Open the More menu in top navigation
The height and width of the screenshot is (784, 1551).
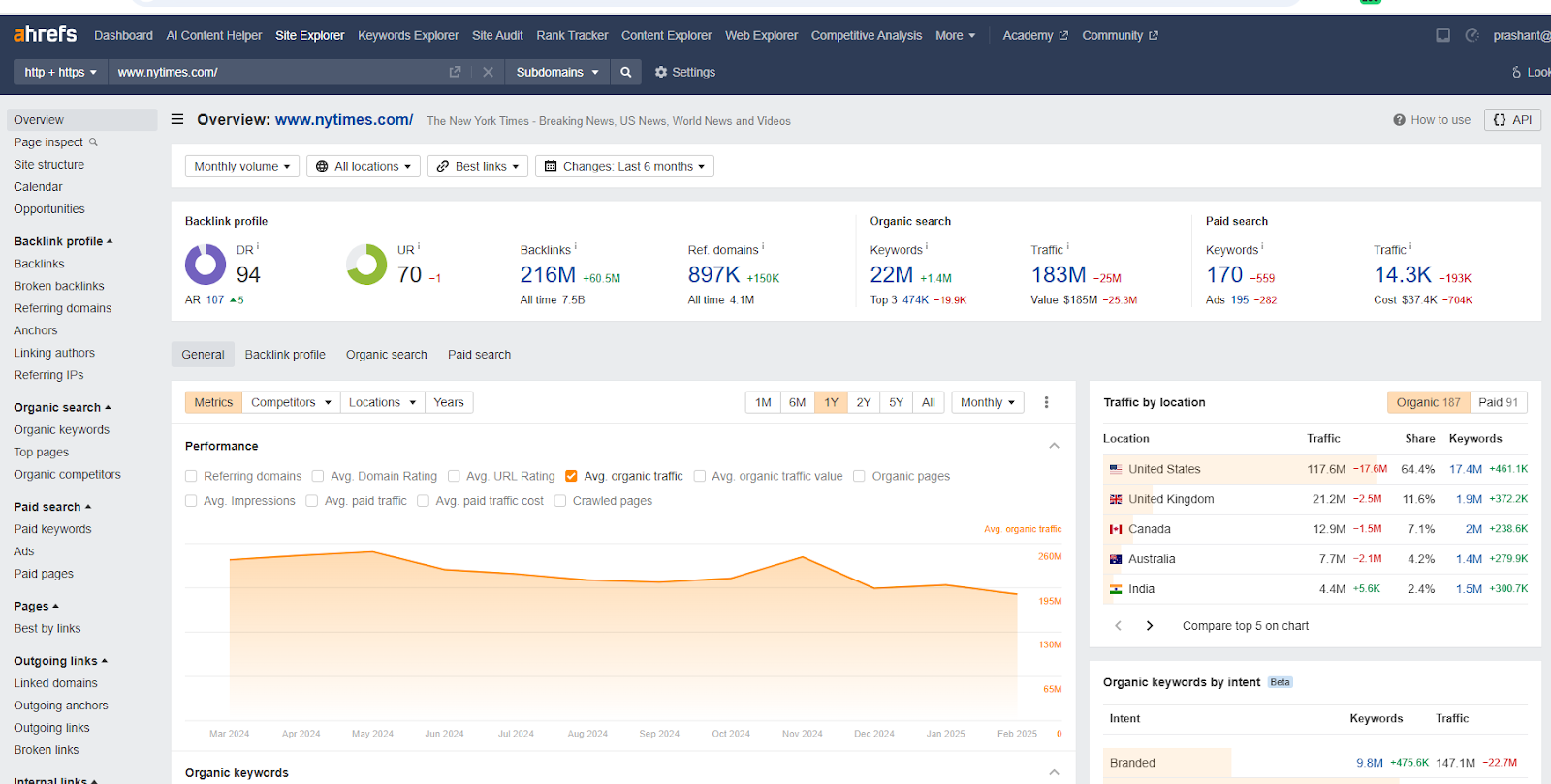[x=955, y=35]
